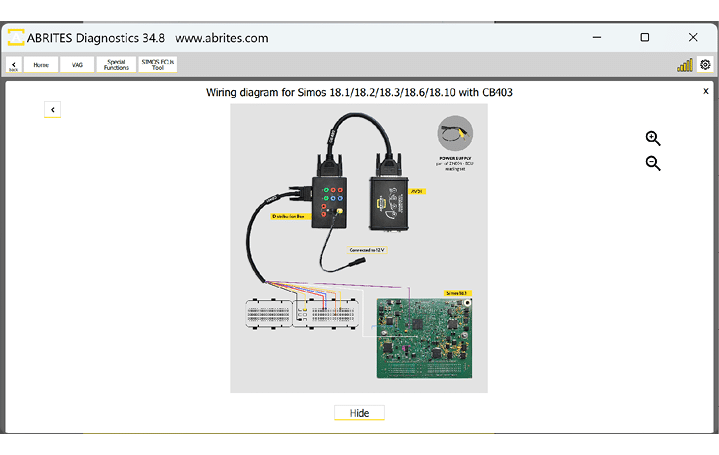719x455 pixels.
Task: Go to the VAG menu
Action: 76,65
